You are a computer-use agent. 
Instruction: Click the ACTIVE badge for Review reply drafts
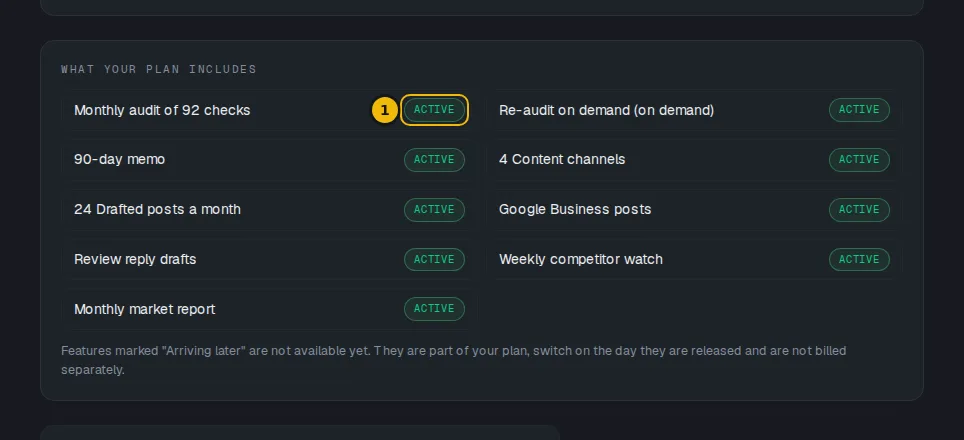pos(434,259)
